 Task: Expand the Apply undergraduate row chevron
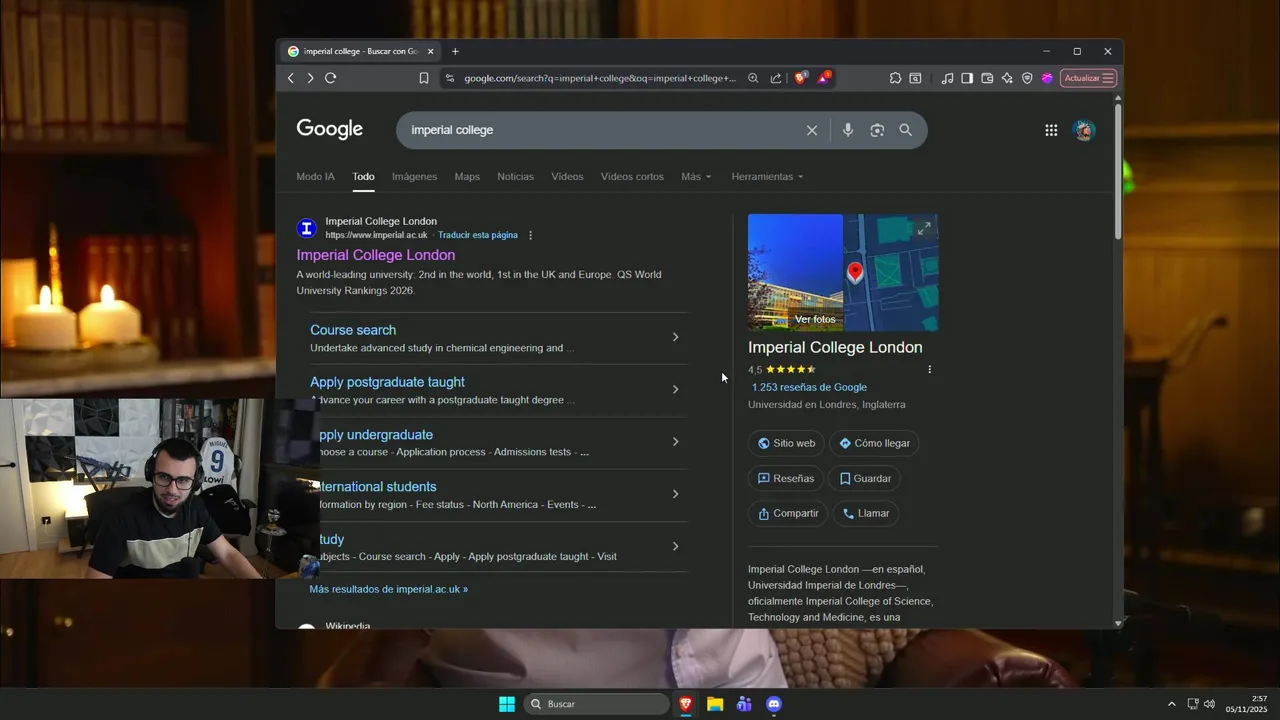tap(675, 442)
